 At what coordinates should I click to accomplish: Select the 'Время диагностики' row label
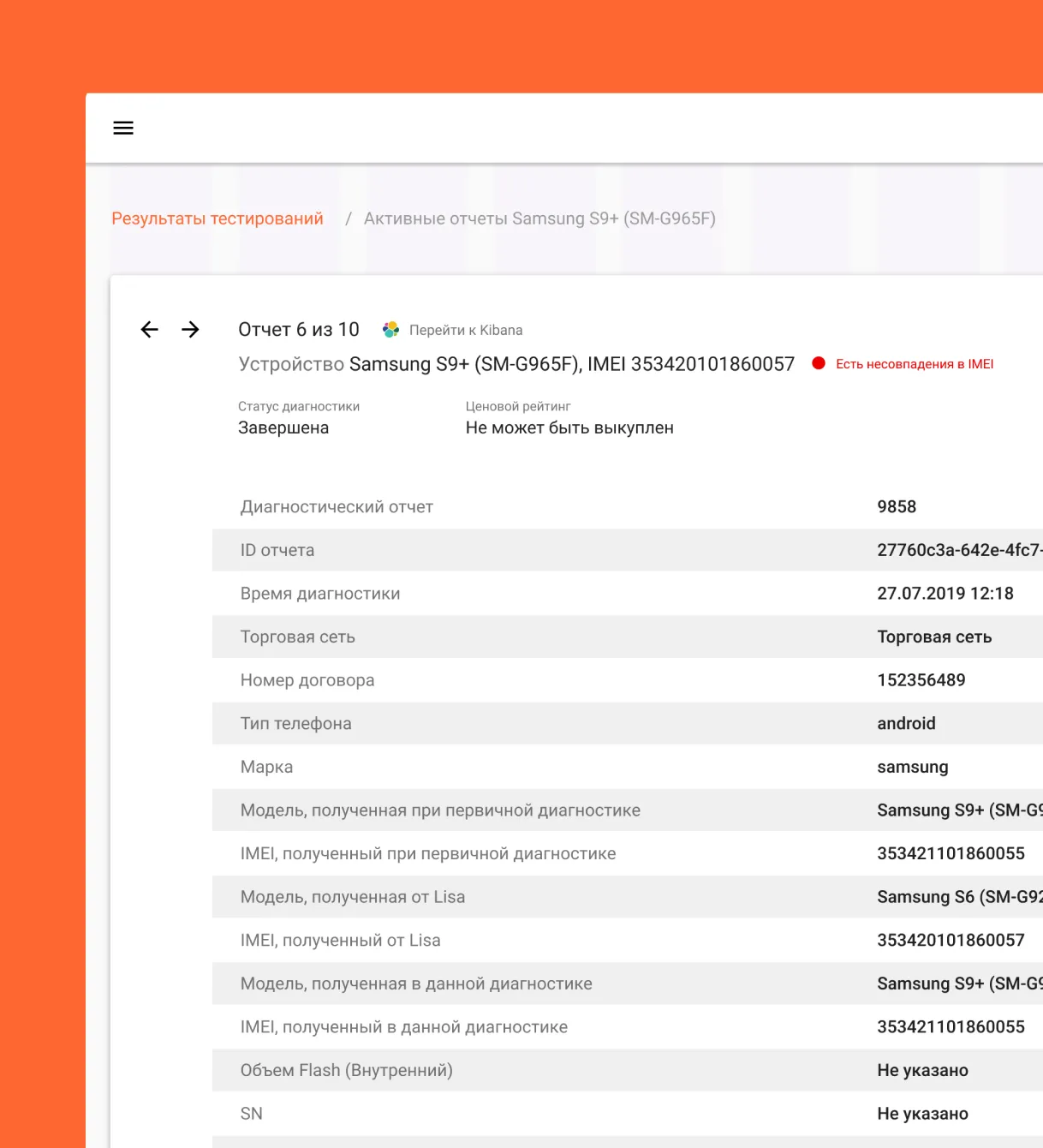tap(320, 594)
